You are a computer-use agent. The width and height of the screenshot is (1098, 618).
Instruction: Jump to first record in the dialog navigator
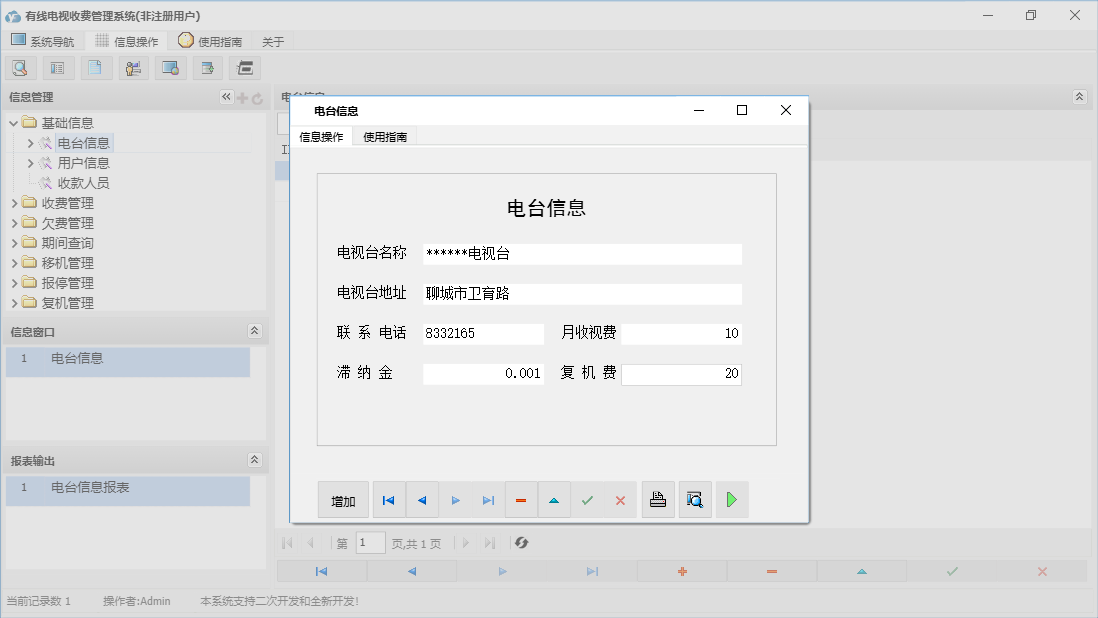(x=388, y=500)
